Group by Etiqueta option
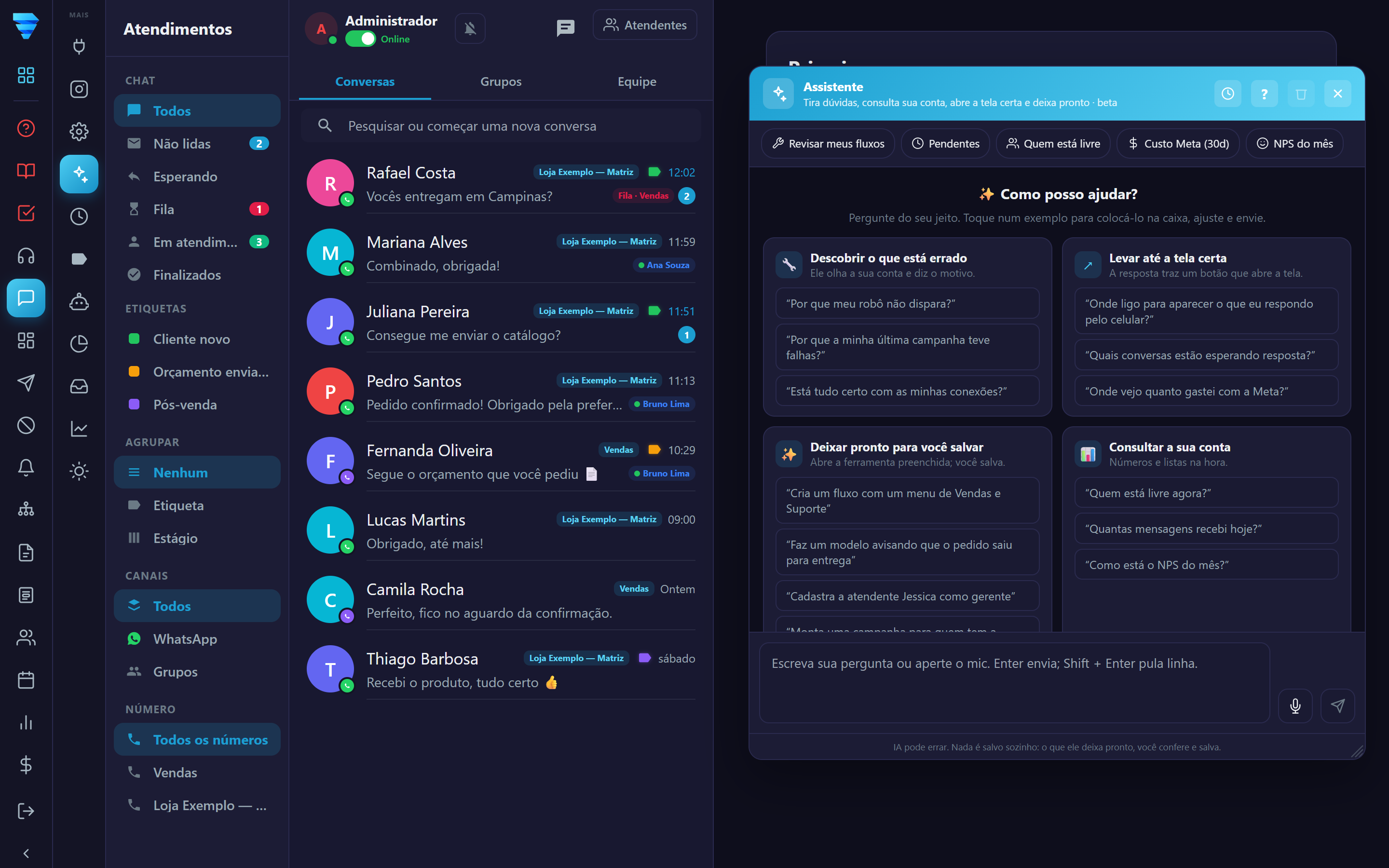 point(197,505)
